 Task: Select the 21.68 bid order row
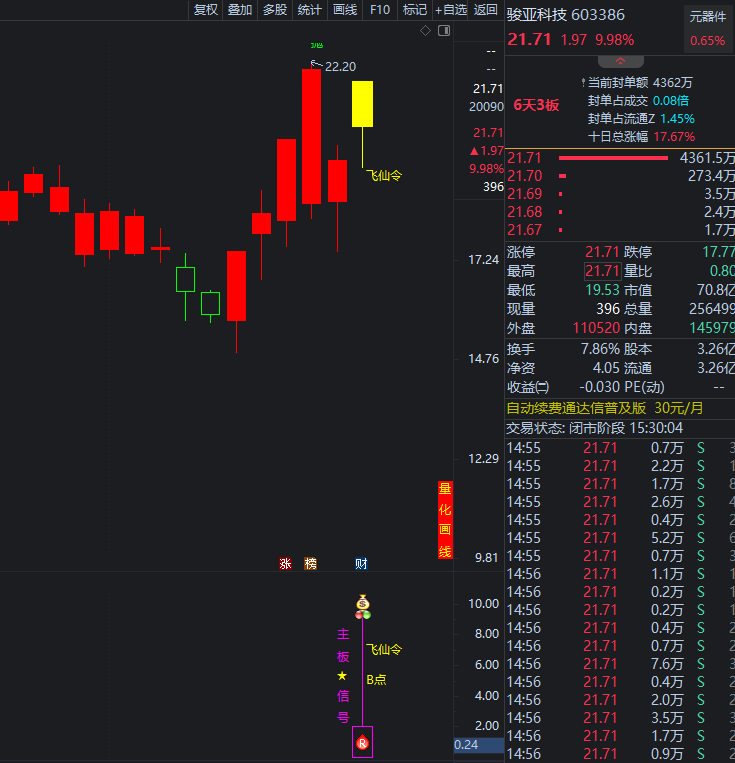click(621, 212)
